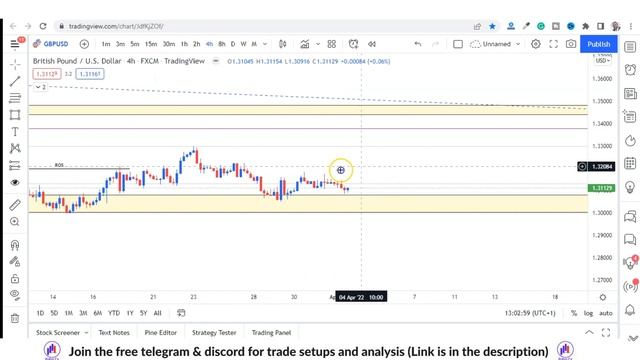
Task: Switch to the D daily timeframe
Action: tap(233, 44)
